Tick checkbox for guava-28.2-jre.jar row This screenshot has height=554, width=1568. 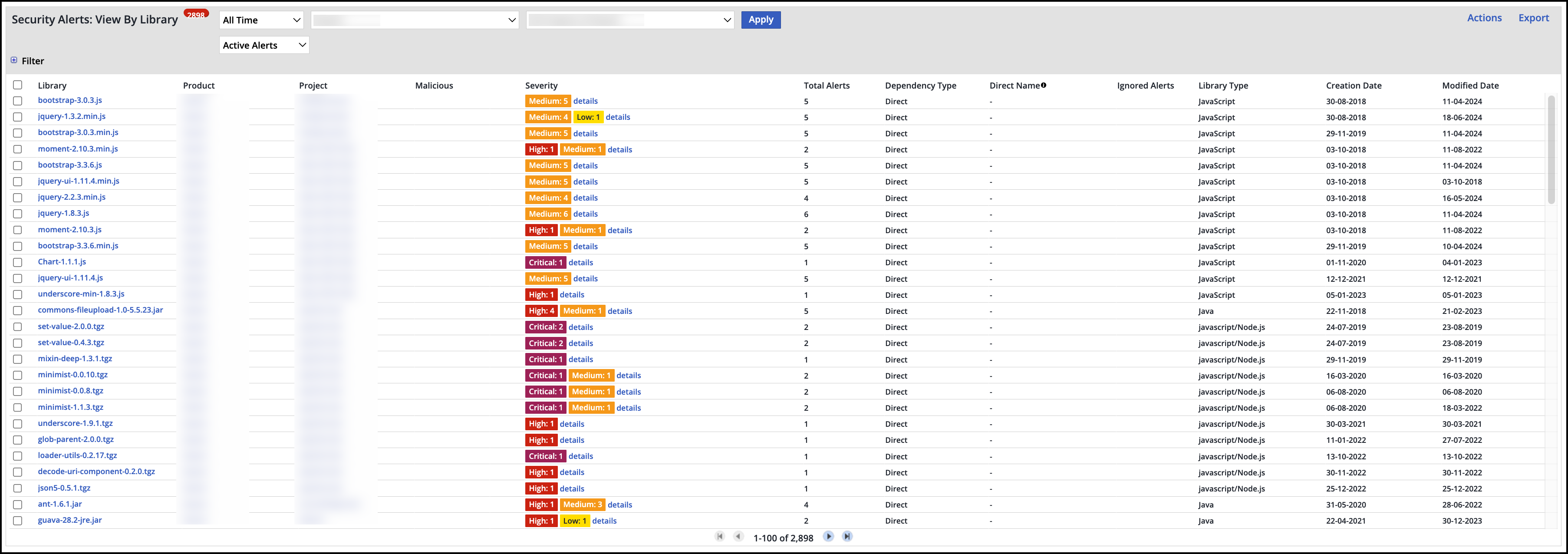pyautogui.click(x=18, y=521)
